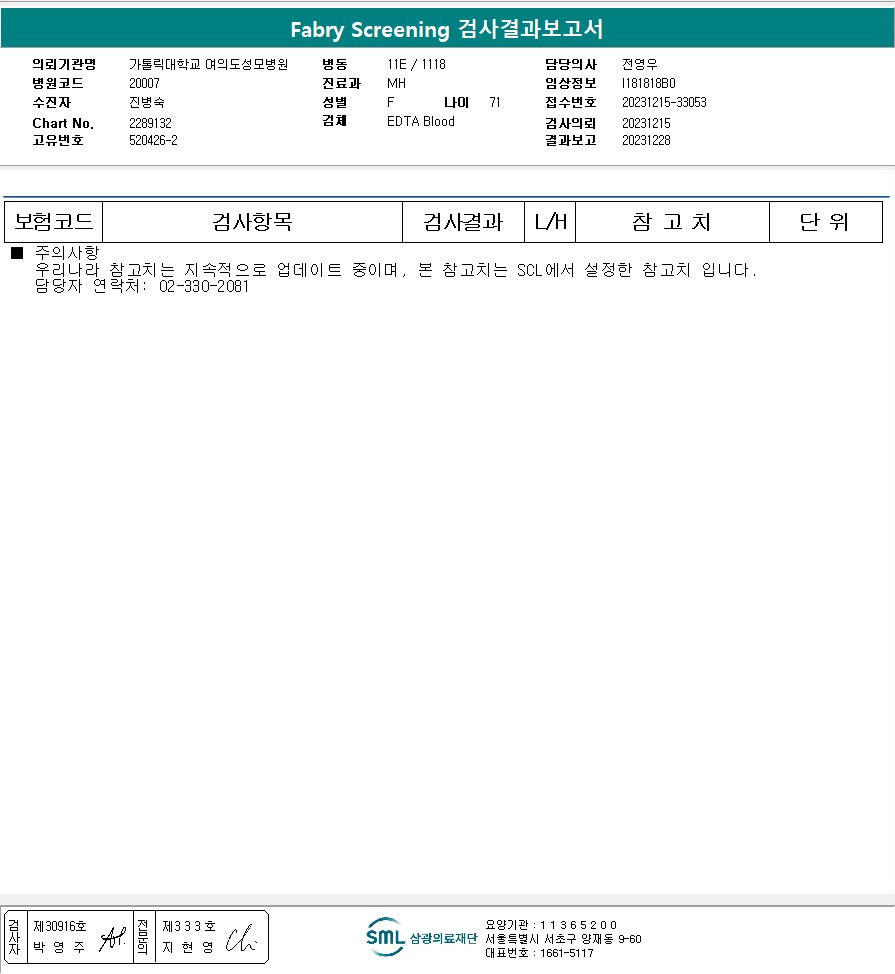Screen dimensions: 895x974
Task: Click the 의뢰기관명 label
Action: [64, 64]
